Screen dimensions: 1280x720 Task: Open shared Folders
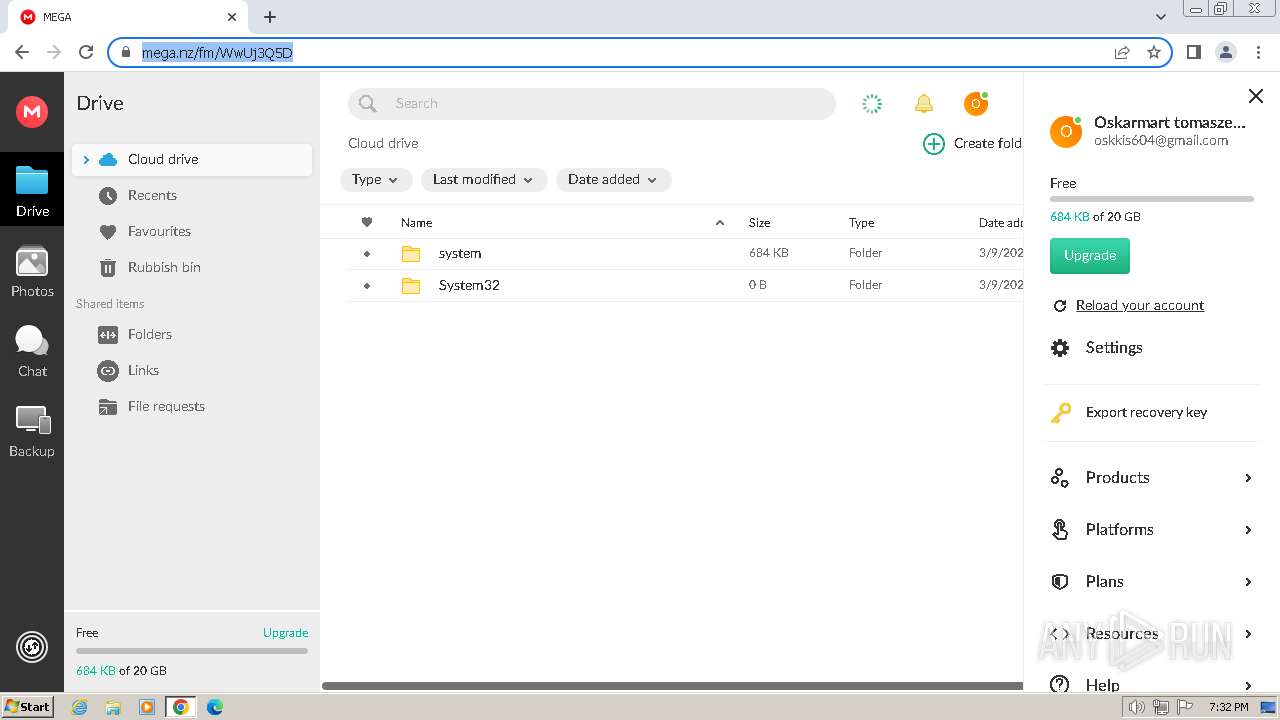coord(150,334)
